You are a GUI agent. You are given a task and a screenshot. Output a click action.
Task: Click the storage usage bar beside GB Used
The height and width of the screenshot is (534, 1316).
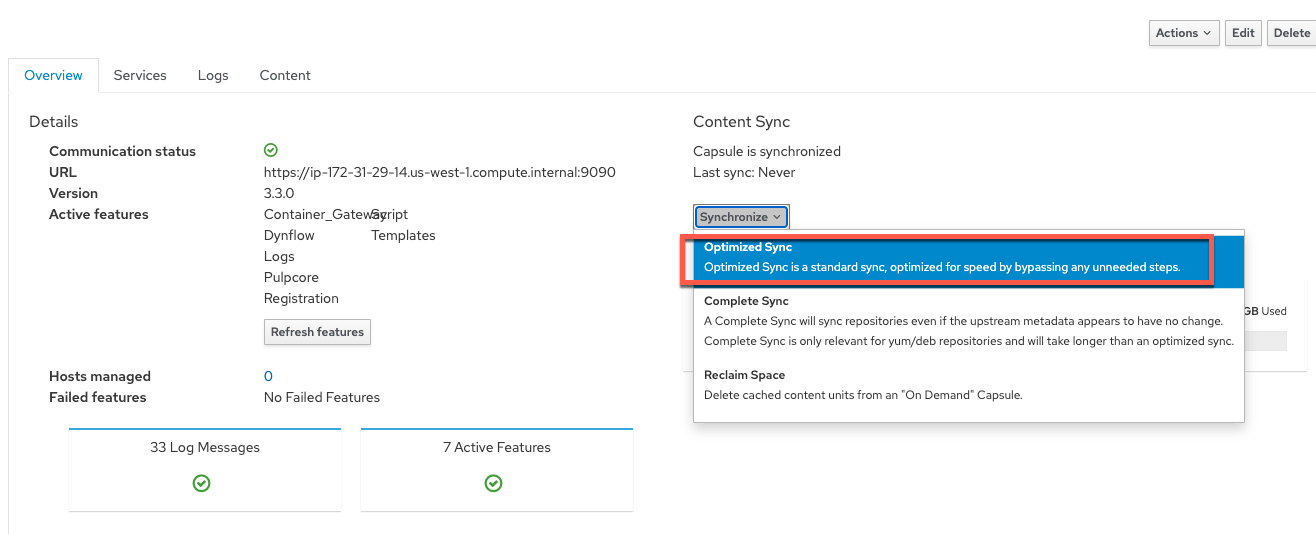(x=1265, y=341)
